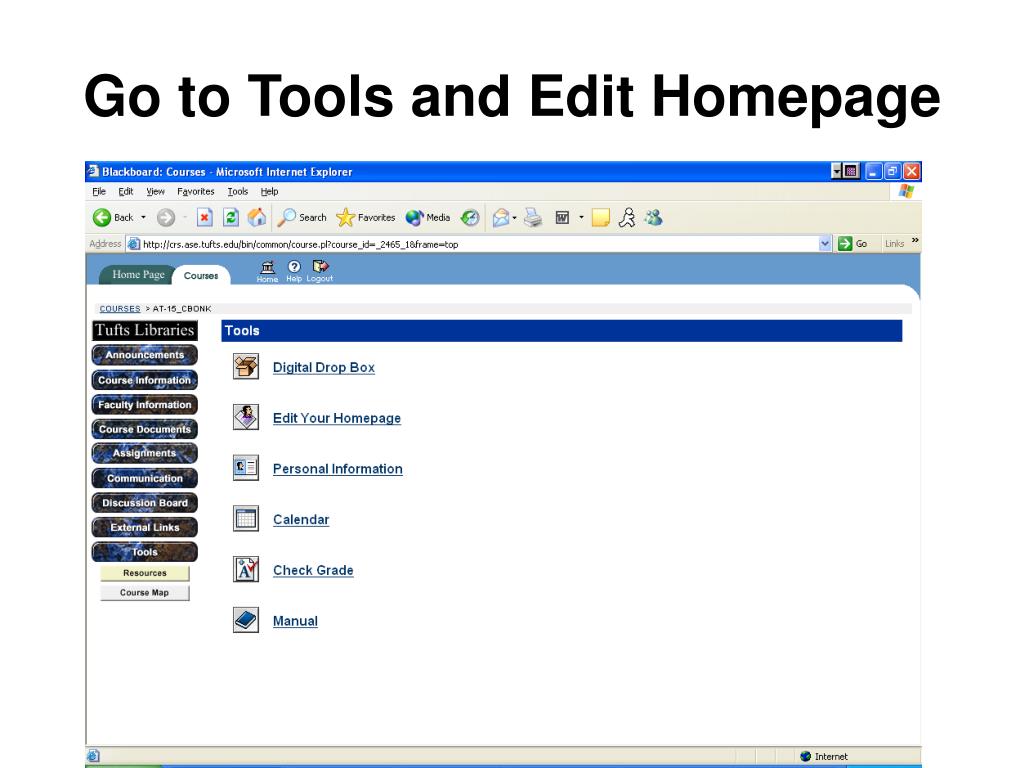The width and height of the screenshot is (1024, 768).
Task: Click Announcements sidebar button
Action: tap(144, 355)
